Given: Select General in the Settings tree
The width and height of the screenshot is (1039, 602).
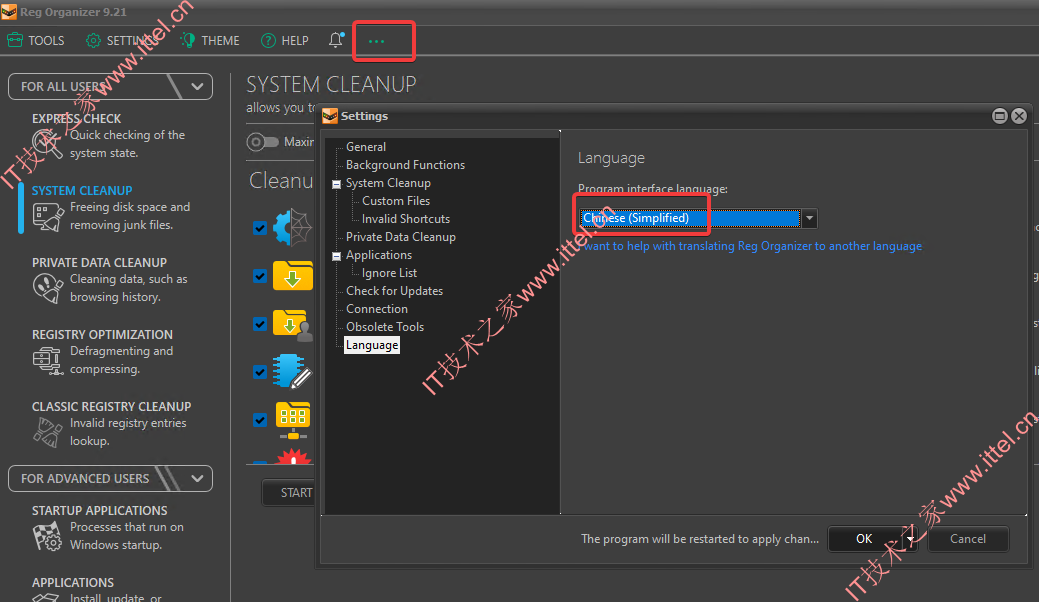Looking at the screenshot, I should [x=366, y=147].
